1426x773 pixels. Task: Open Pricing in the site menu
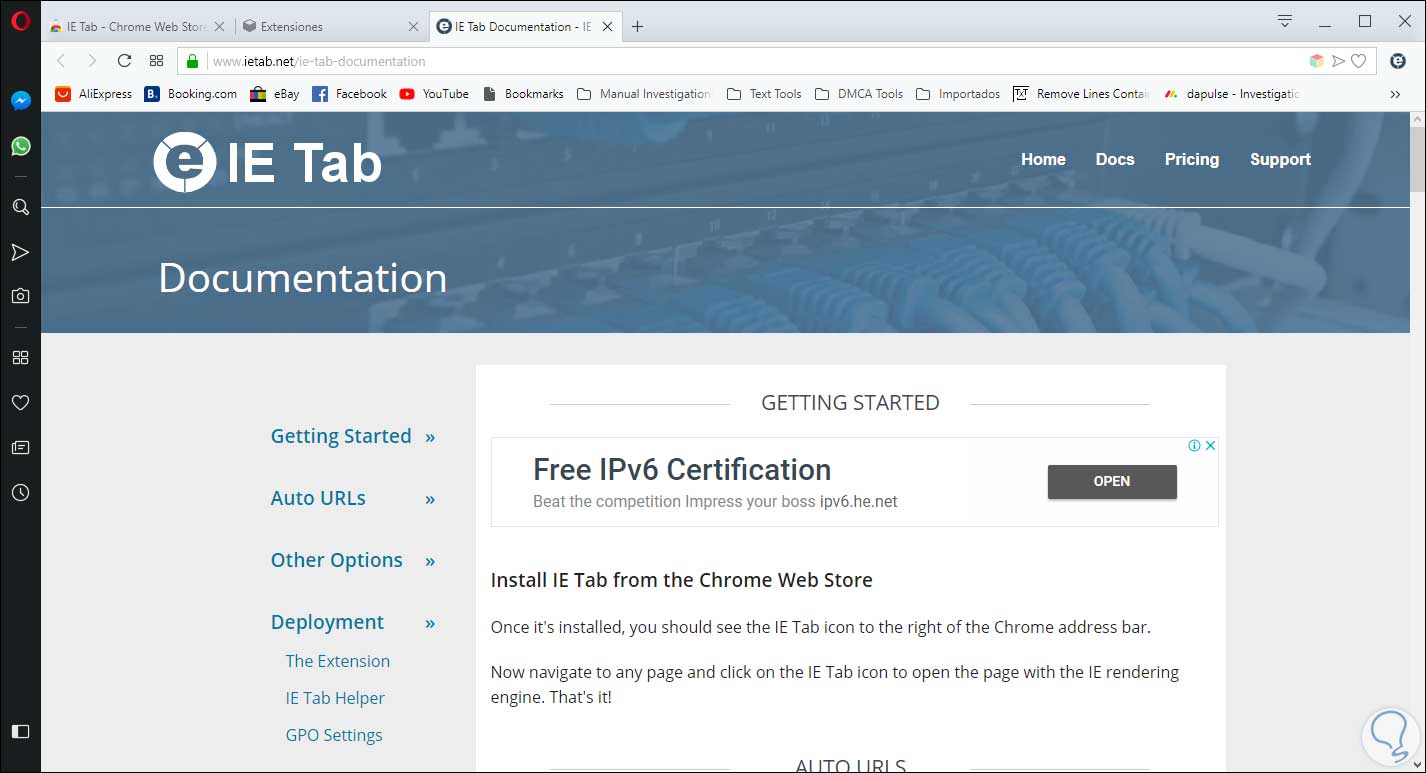tap(1192, 159)
